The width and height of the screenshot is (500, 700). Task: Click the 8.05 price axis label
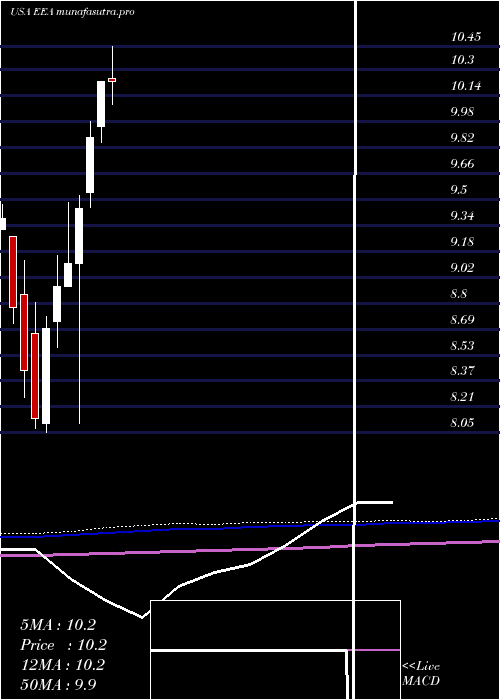pos(462,422)
